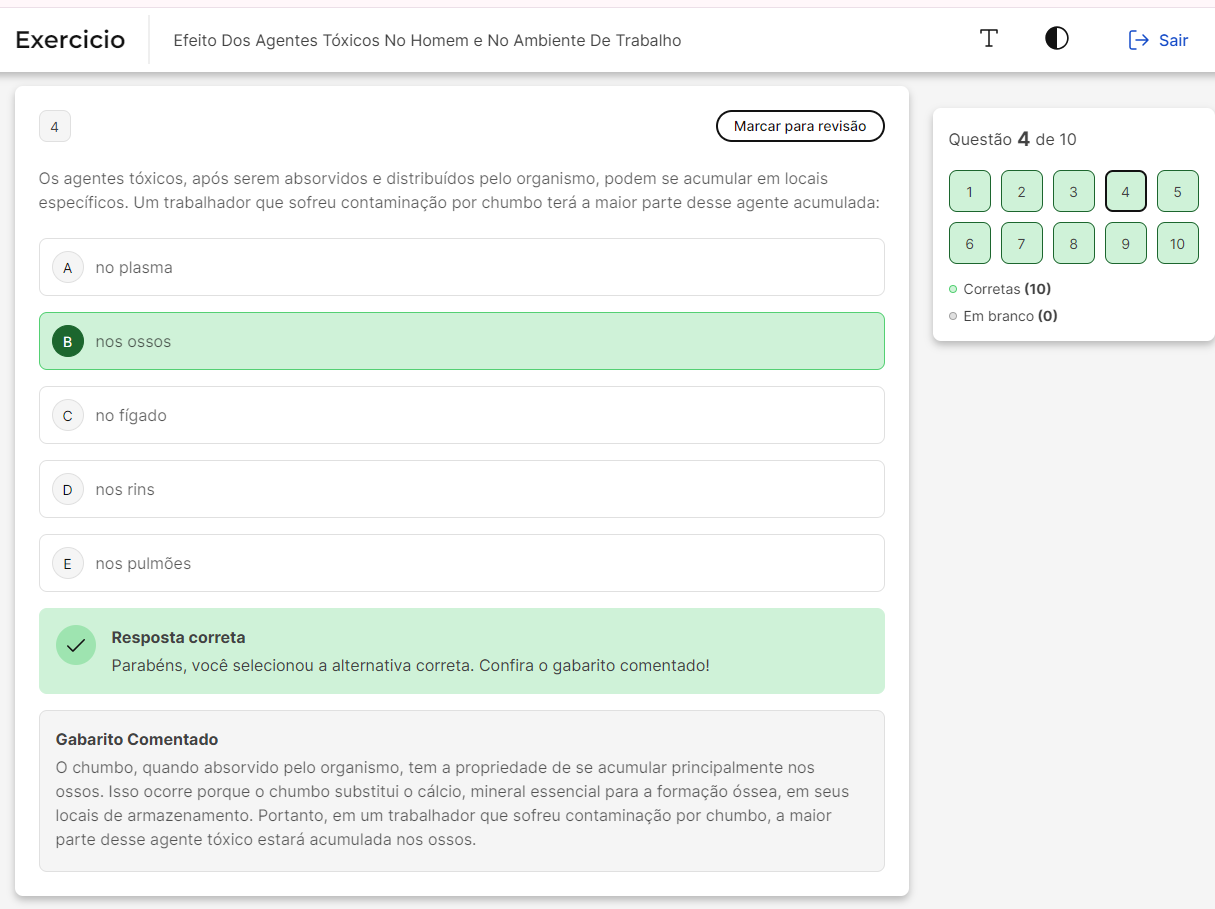Go to question 7 tile
Screen dimensions: 1215x909
(x=1022, y=244)
